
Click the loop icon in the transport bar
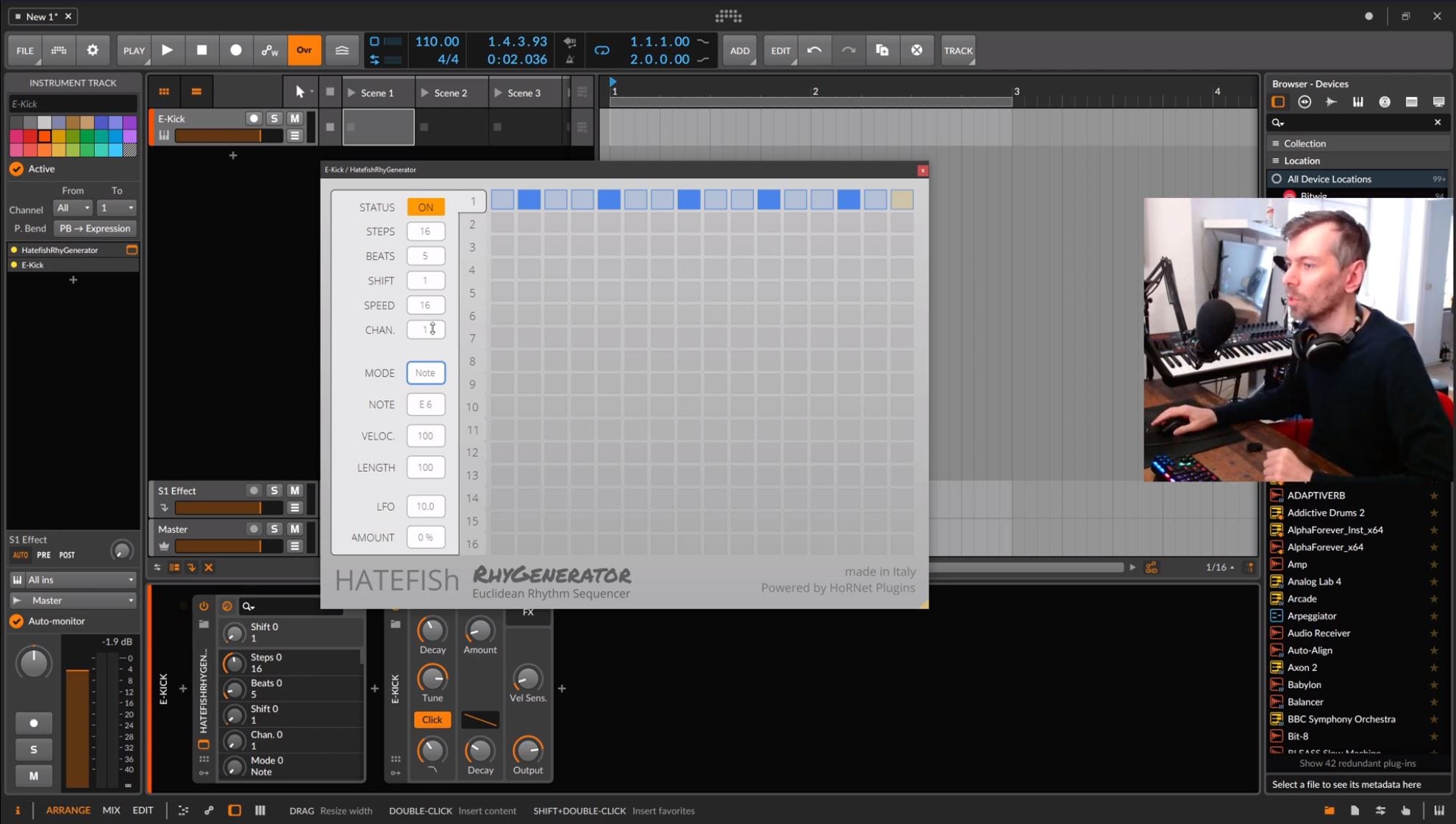point(602,50)
